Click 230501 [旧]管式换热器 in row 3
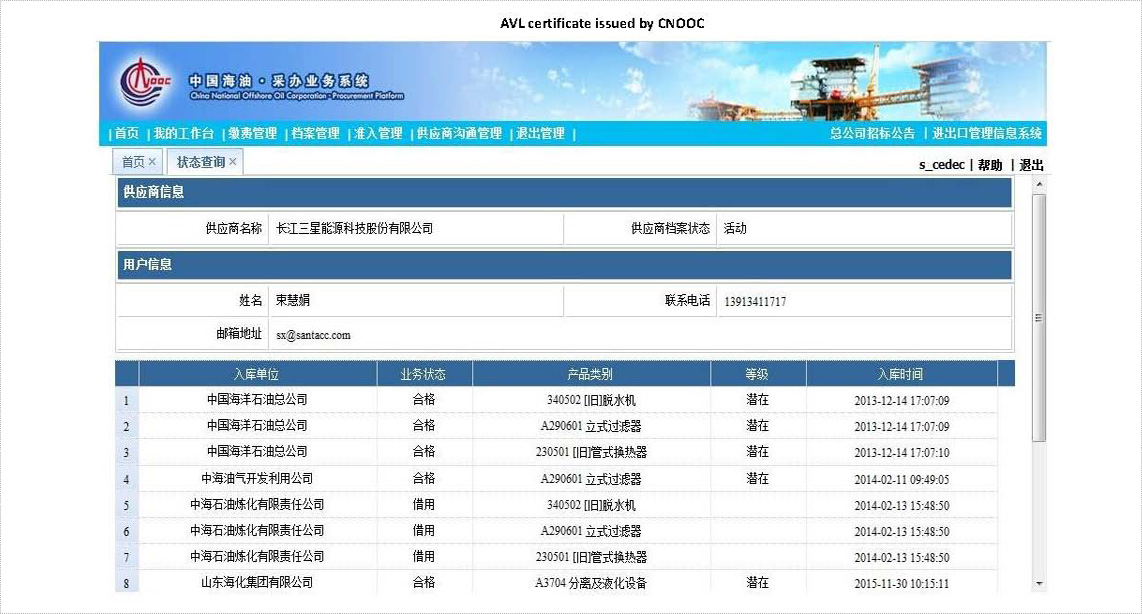 591,452
